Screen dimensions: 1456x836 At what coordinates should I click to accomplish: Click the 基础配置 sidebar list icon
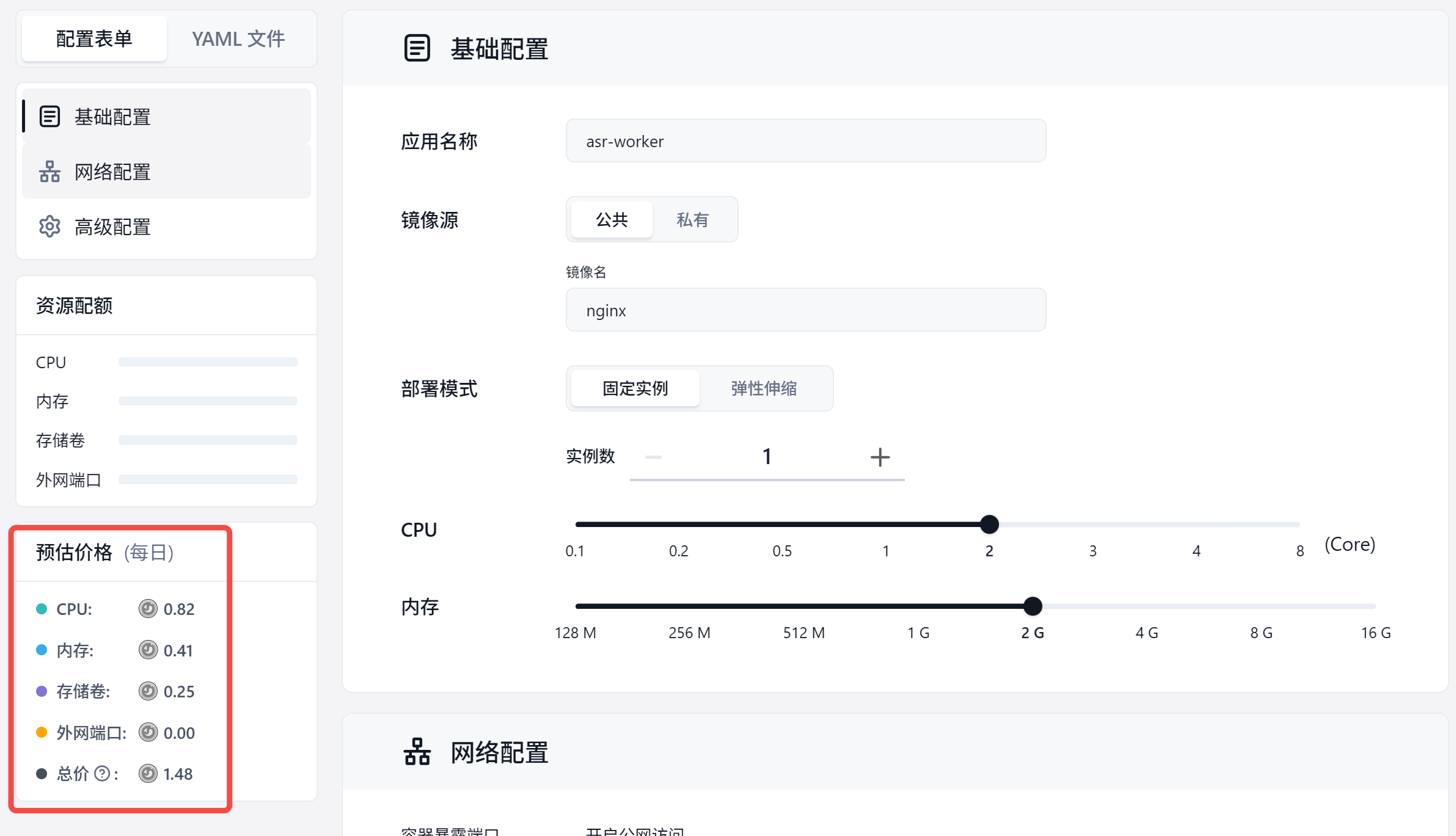(x=49, y=116)
